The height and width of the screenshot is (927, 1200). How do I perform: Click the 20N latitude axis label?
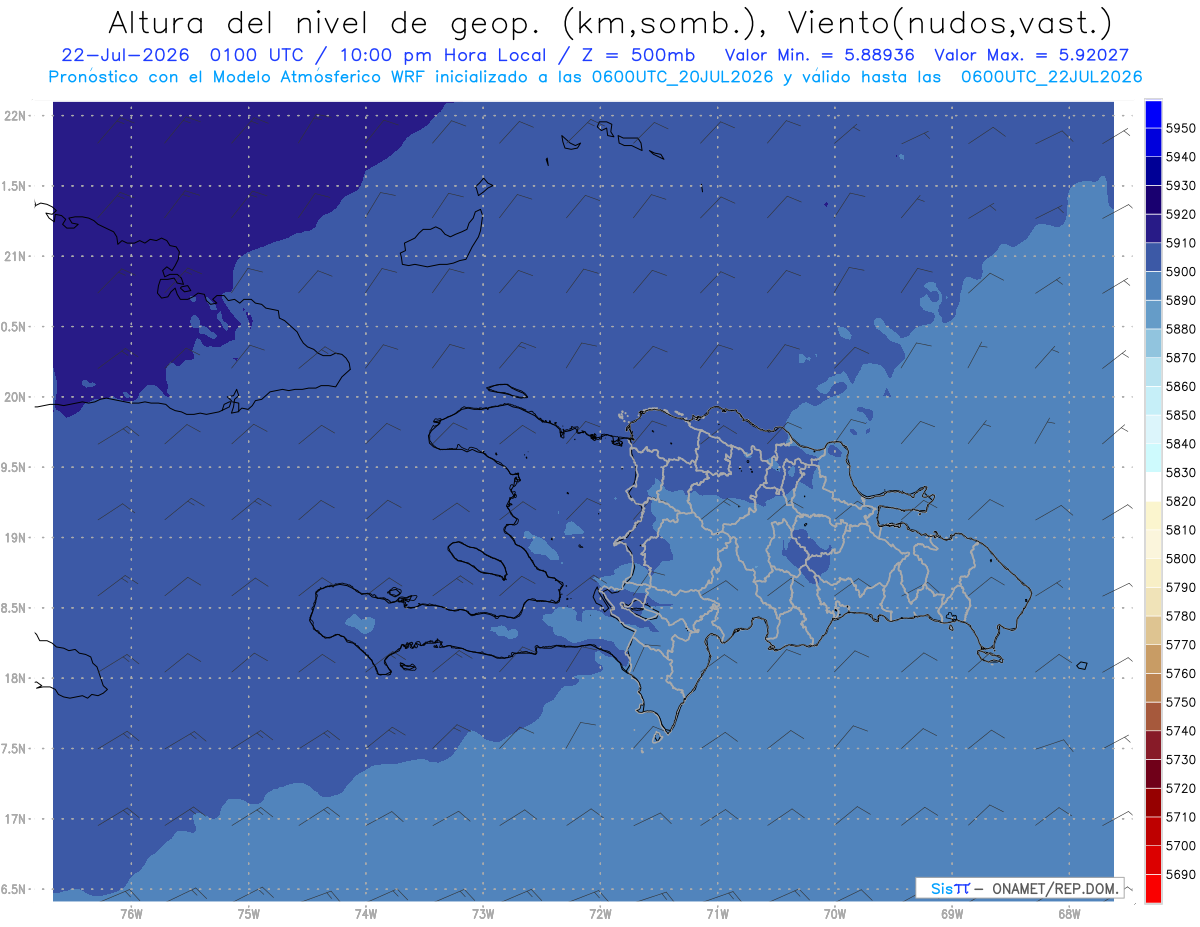14,397
